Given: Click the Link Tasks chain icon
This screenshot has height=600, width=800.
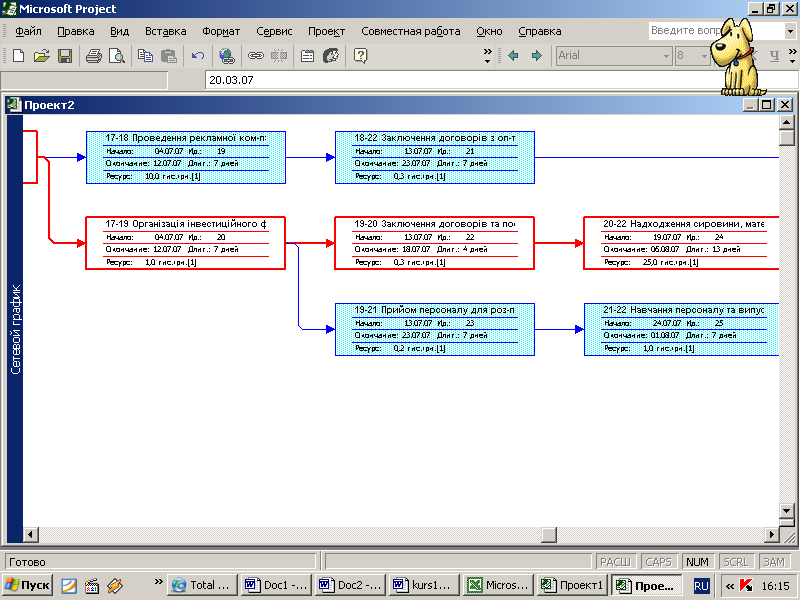Looking at the screenshot, I should click(x=255, y=56).
